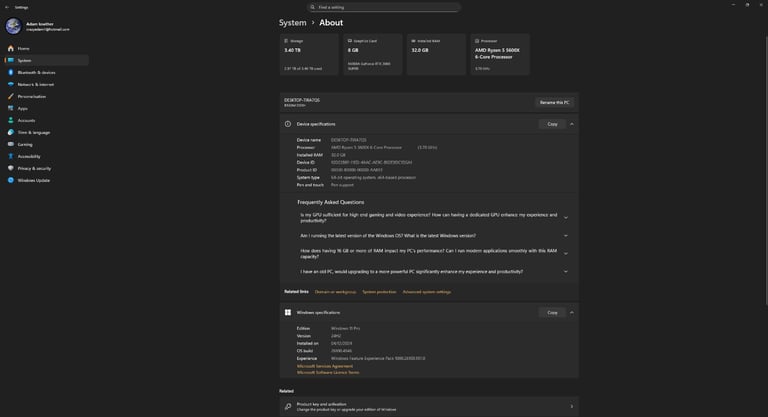Open Bluetooth & devices via its icon
Viewport: 768px width, 417px height.
click(11, 73)
